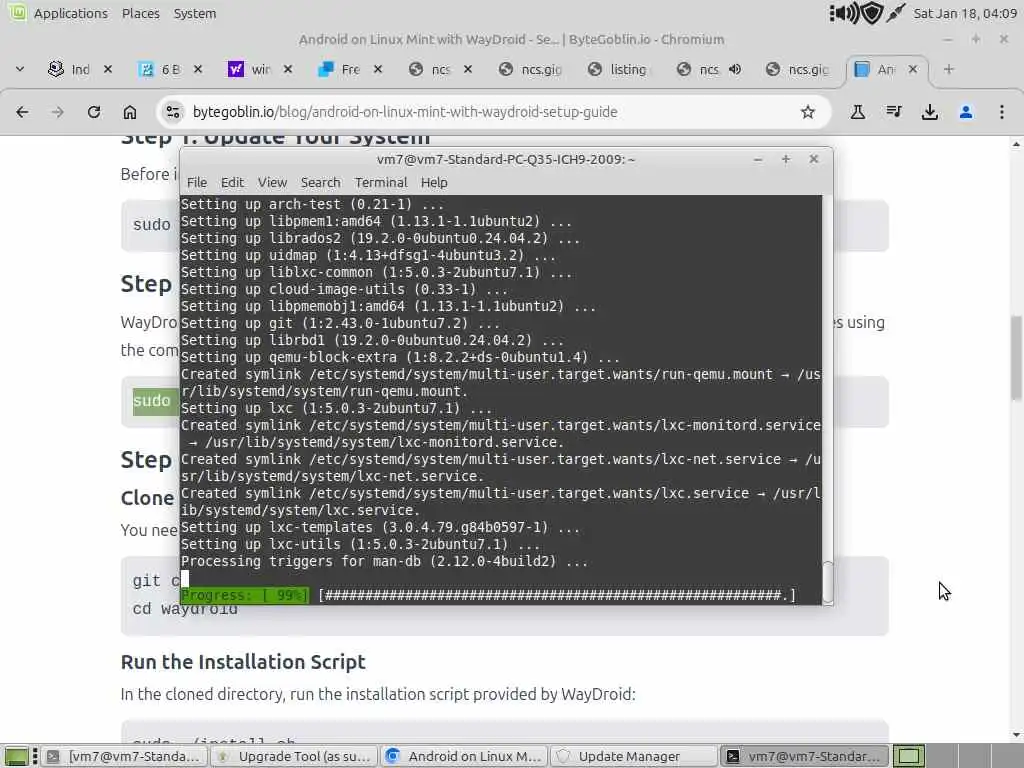The height and width of the screenshot is (768, 1024).
Task: Open the Chromium profile icon
Action: click(x=966, y=112)
